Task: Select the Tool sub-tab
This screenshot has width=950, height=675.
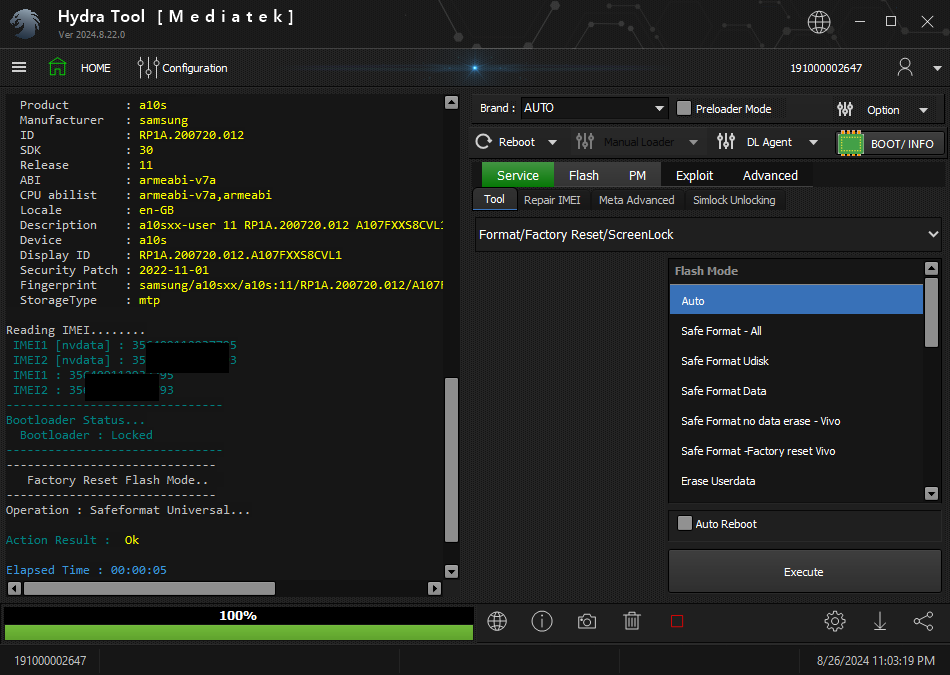Action: pos(494,199)
